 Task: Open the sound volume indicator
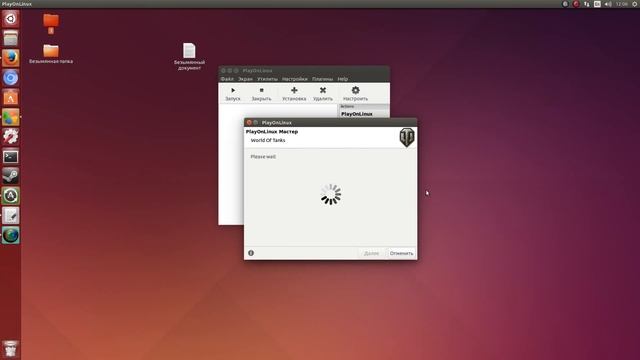click(x=608, y=4)
